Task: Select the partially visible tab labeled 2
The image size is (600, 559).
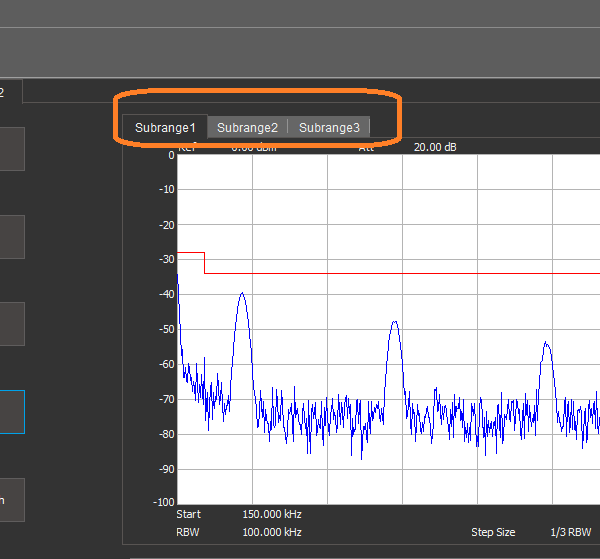Action: point(10,92)
